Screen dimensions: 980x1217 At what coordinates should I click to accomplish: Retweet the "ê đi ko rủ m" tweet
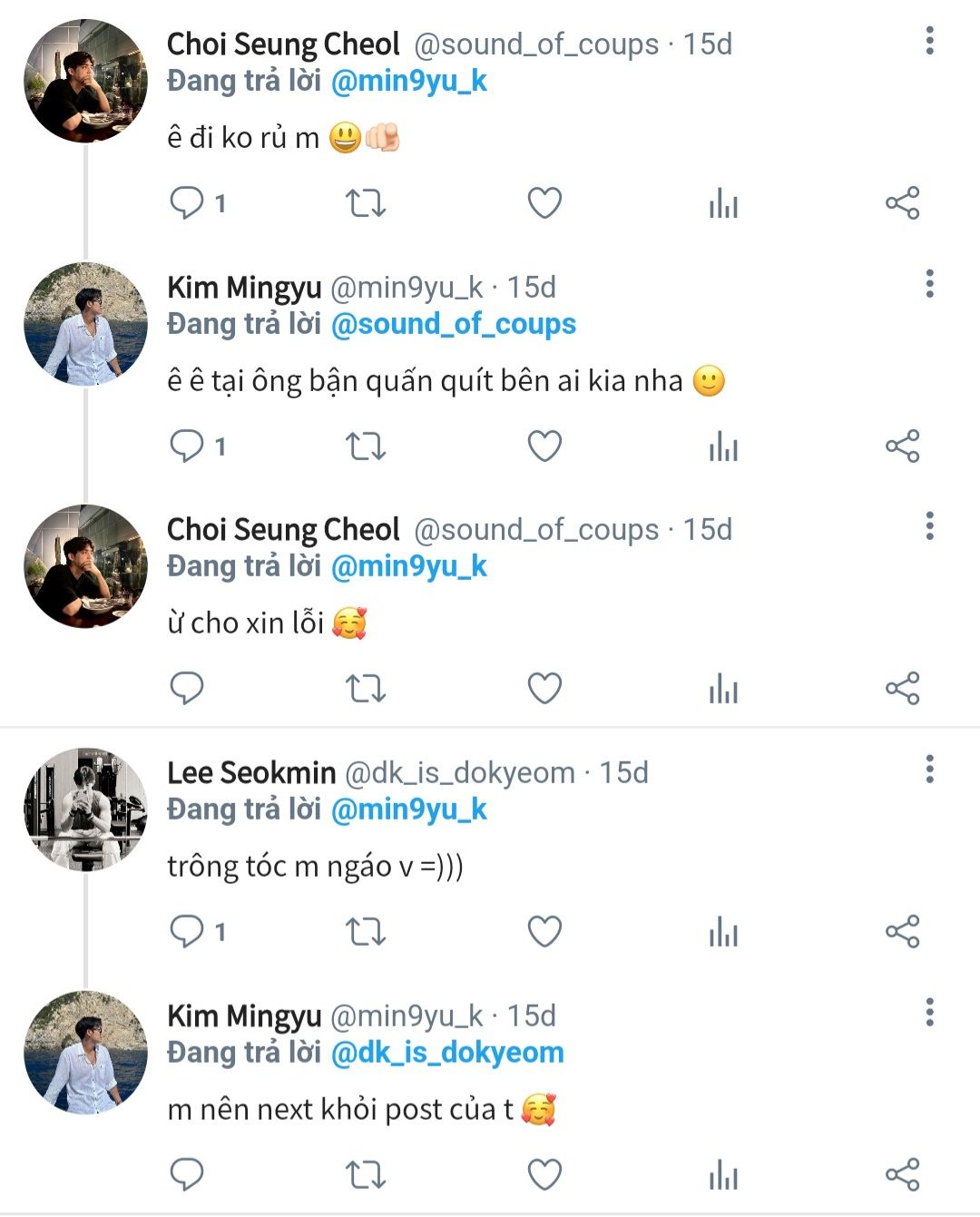pos(366,203)
